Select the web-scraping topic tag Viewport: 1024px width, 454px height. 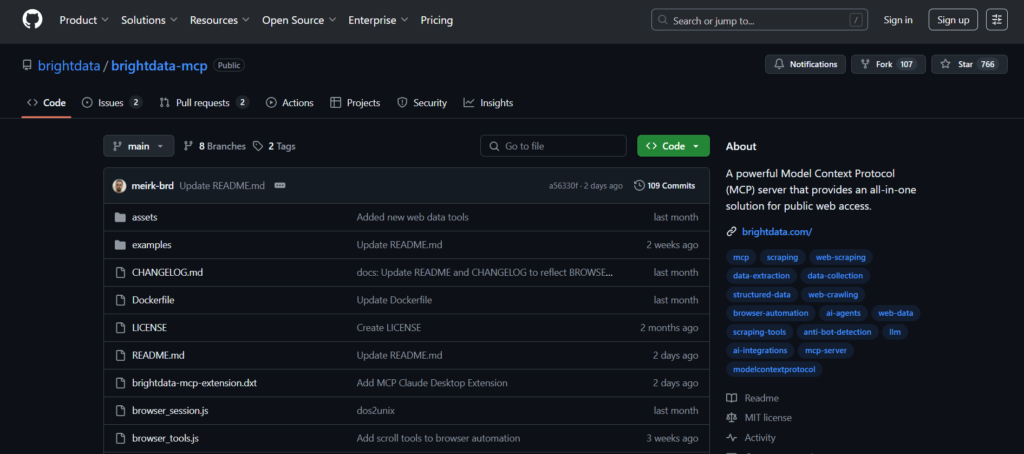(840, 257)
